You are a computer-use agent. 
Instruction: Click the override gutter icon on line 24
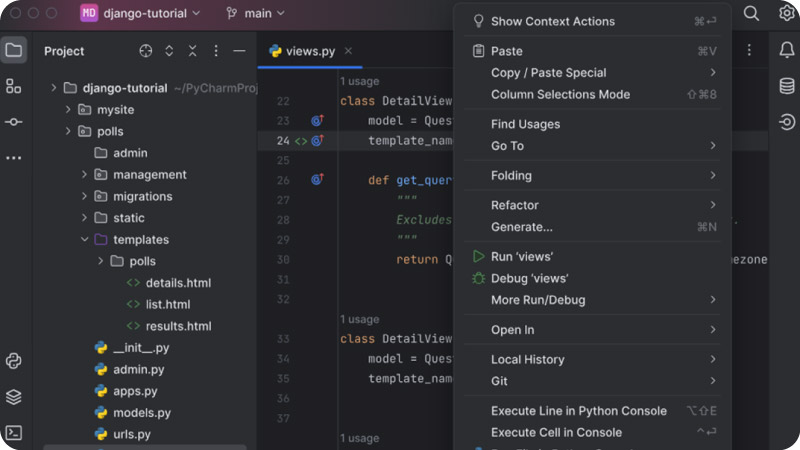click(x=317, y=140)
